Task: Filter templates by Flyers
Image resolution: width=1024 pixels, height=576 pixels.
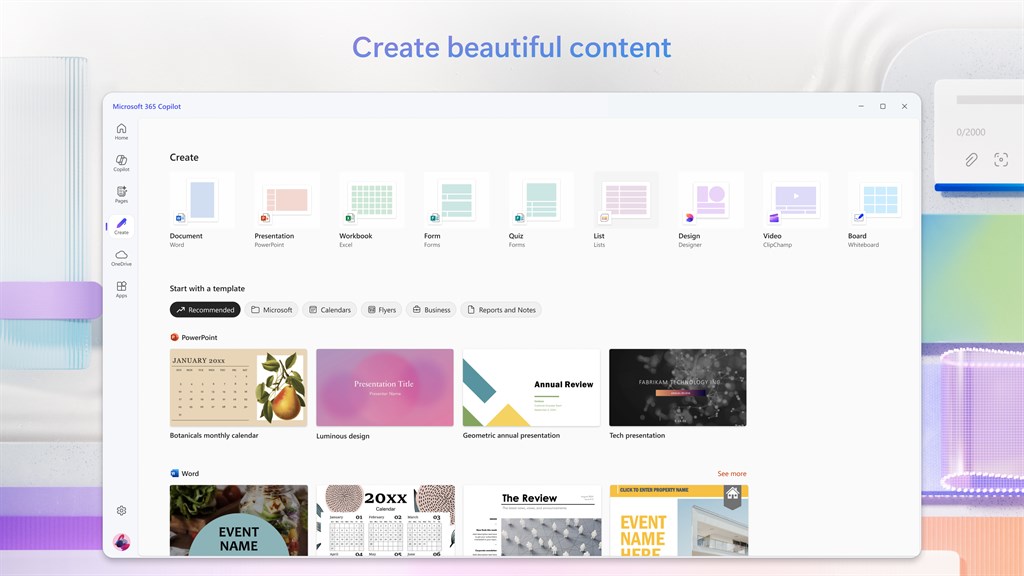Action: point(381,310)
